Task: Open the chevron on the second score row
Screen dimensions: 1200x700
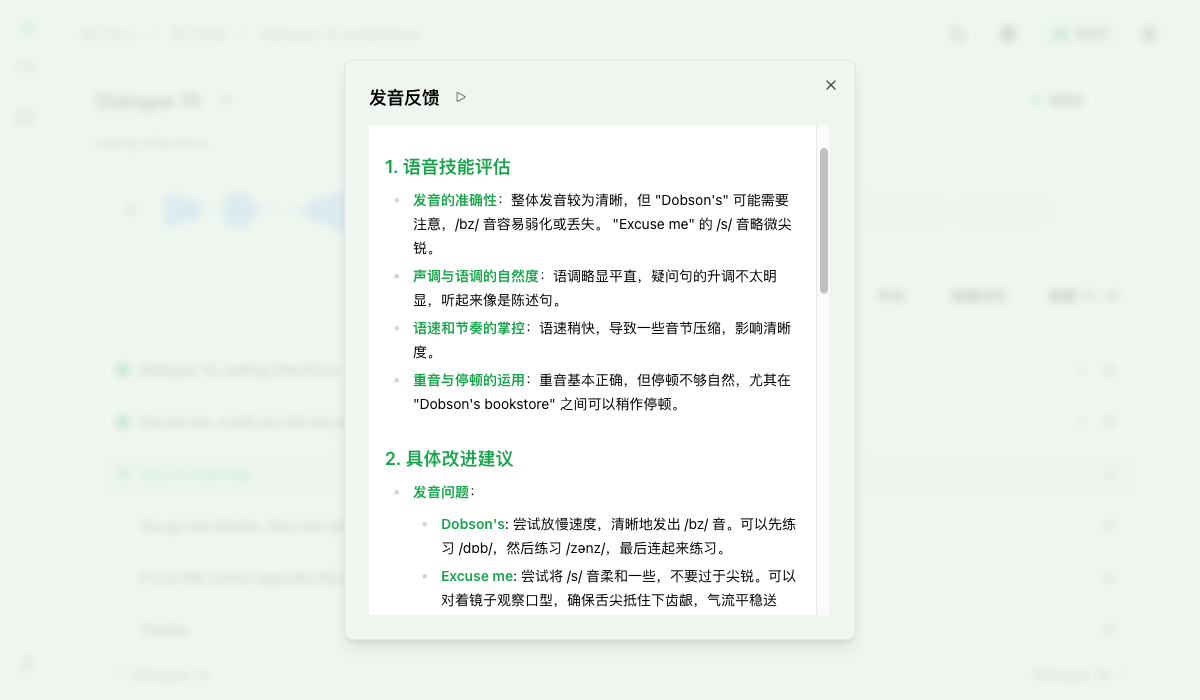Action: (1109, 421)
